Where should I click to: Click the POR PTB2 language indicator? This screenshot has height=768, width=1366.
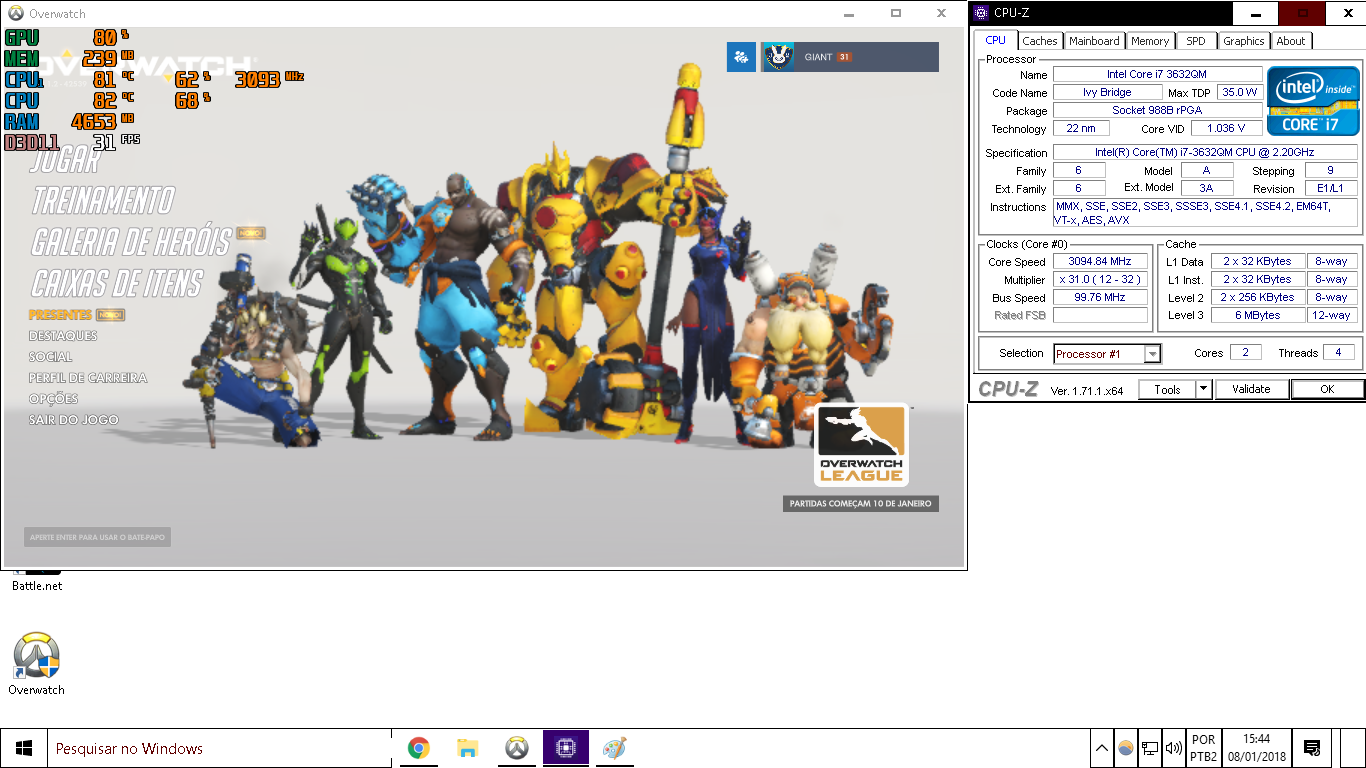coord(1204,748)
